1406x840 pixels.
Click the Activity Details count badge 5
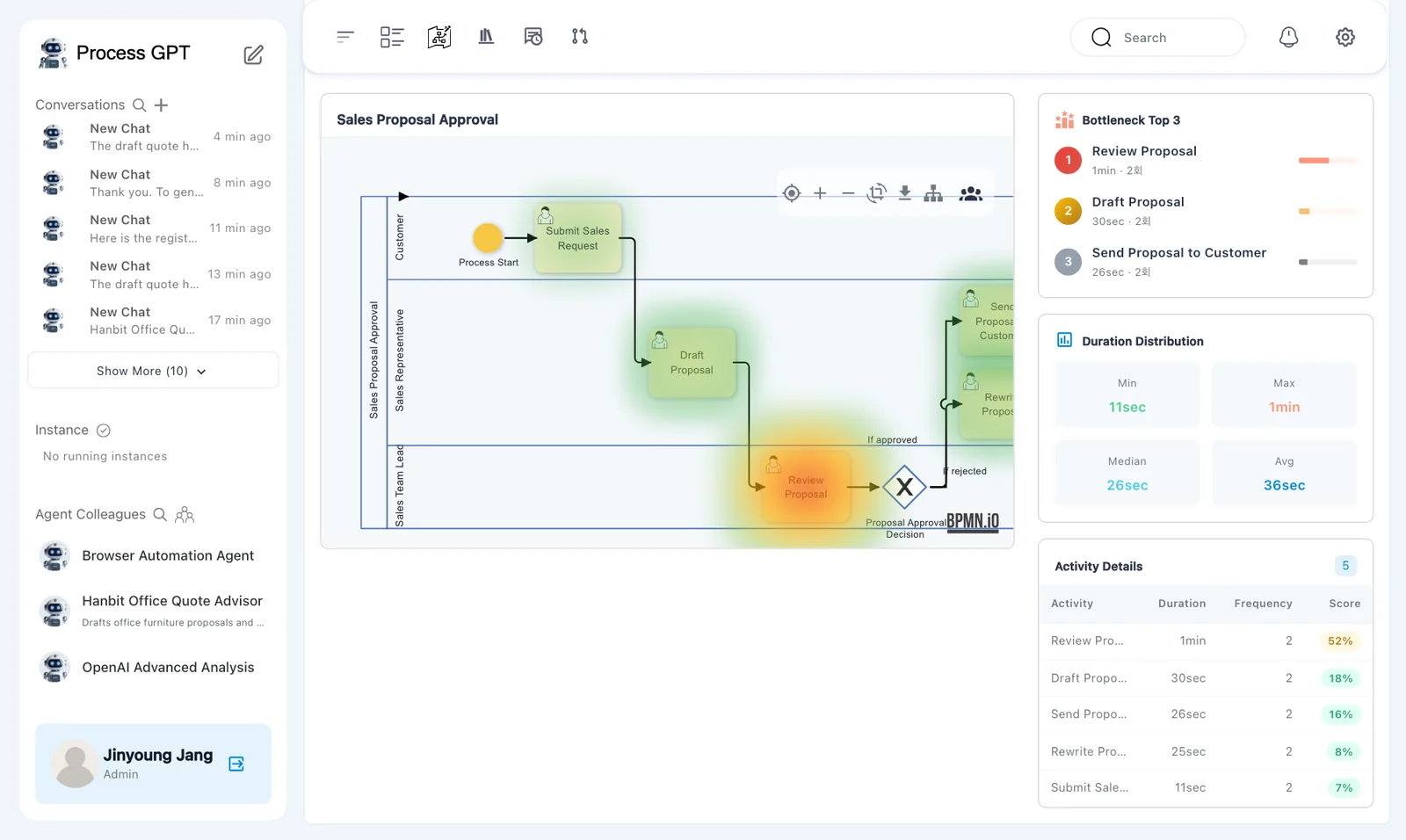tap(1345, 566)
